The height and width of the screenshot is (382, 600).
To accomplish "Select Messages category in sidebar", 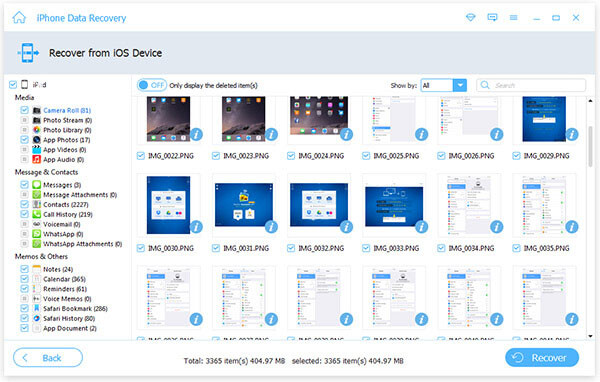I will (62, 185).
